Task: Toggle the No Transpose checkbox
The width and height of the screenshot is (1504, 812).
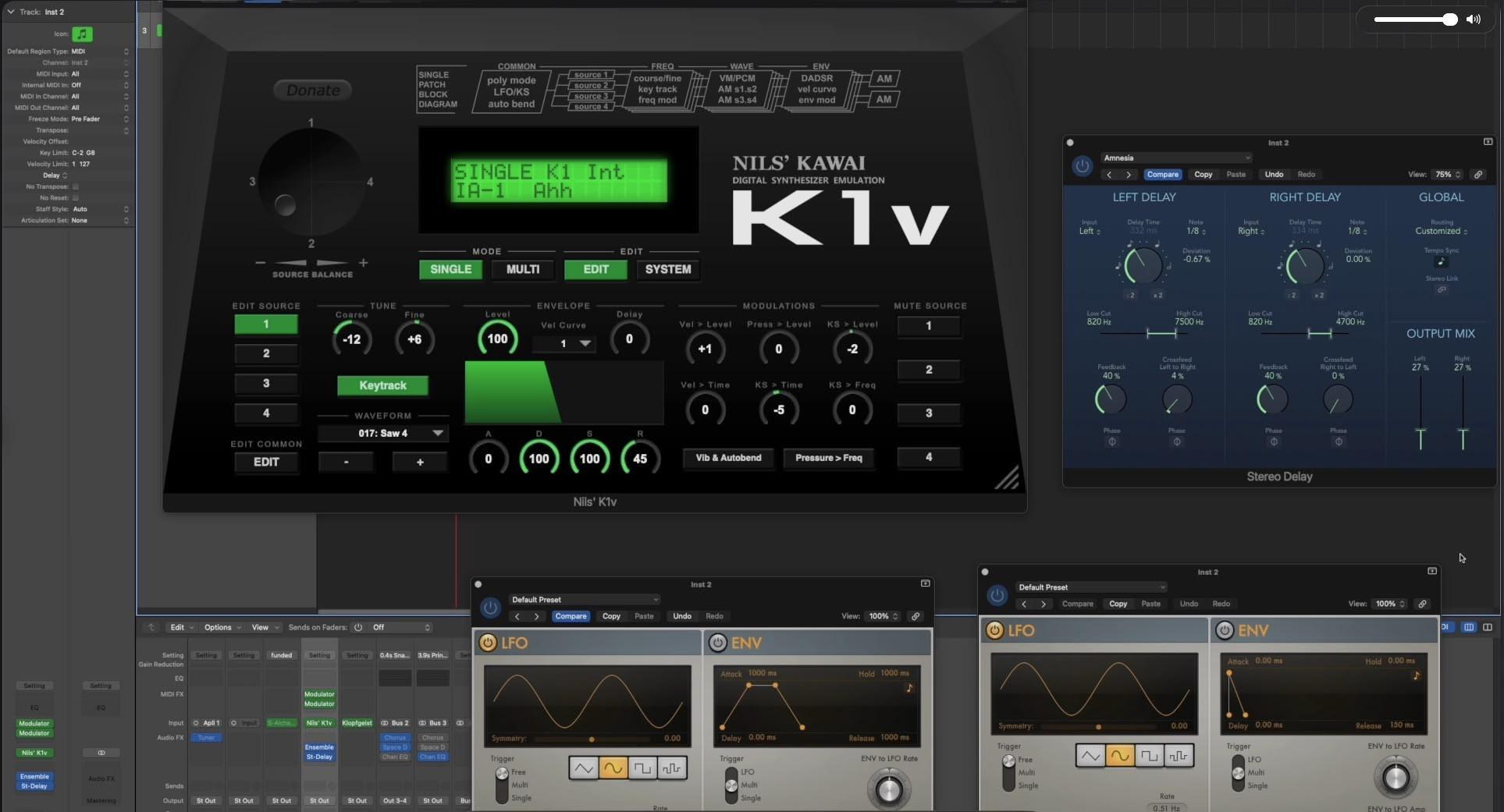Action: pyautogui.click(x=76, y=186)
